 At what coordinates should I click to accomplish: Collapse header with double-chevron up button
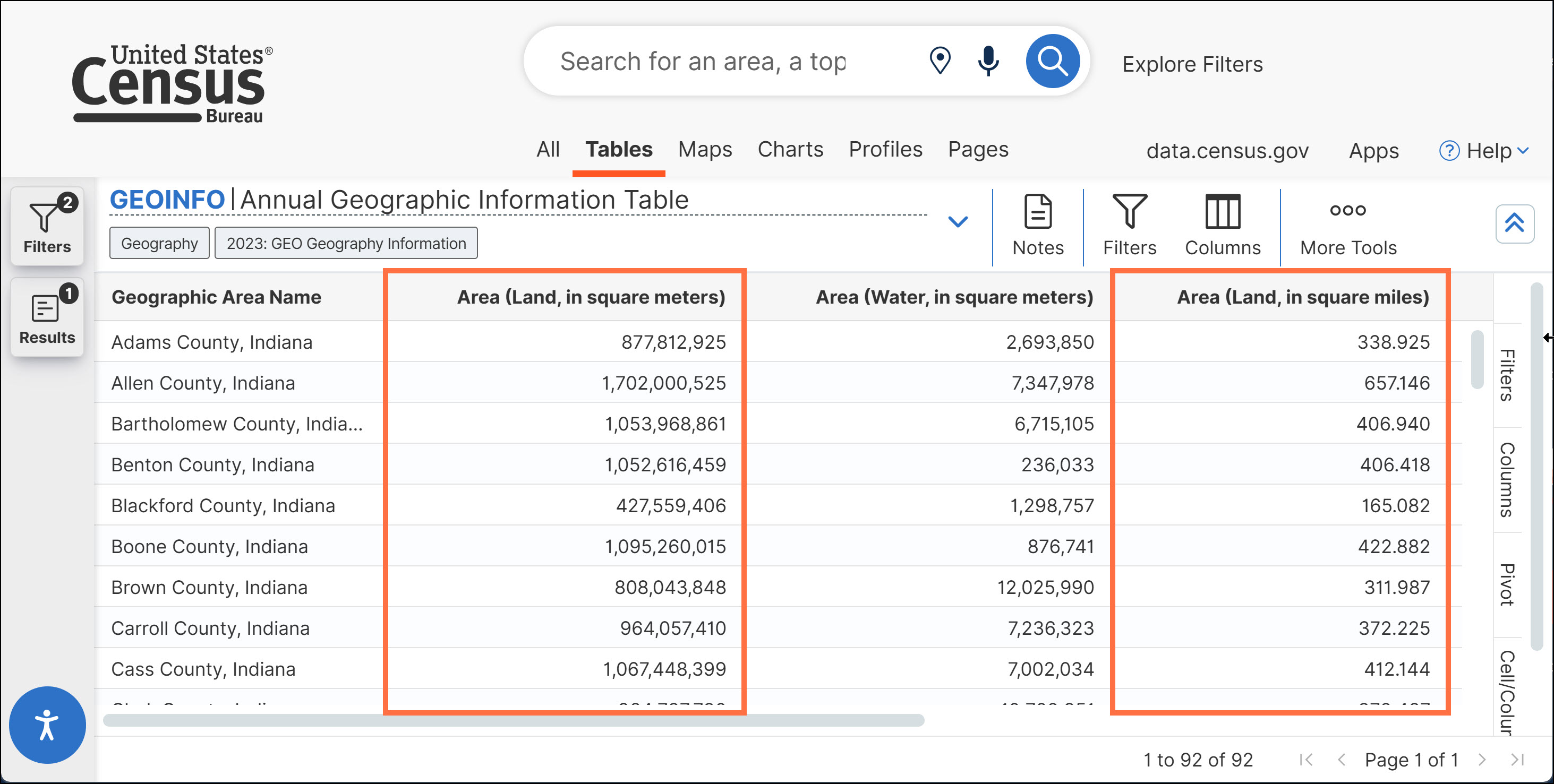click(1514, 224)
